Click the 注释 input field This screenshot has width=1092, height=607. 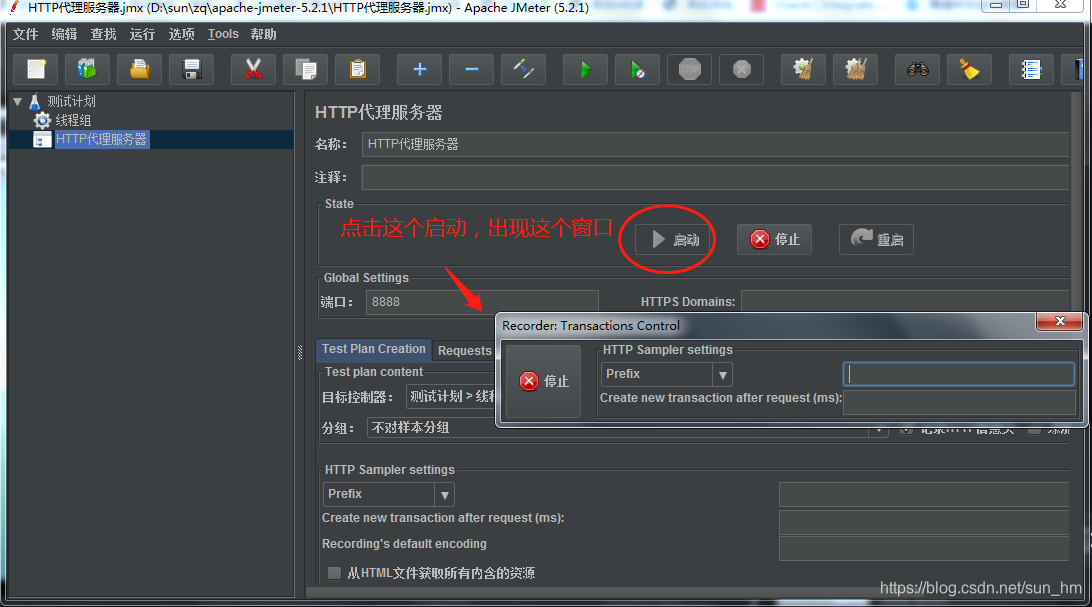tap(715, 178)
